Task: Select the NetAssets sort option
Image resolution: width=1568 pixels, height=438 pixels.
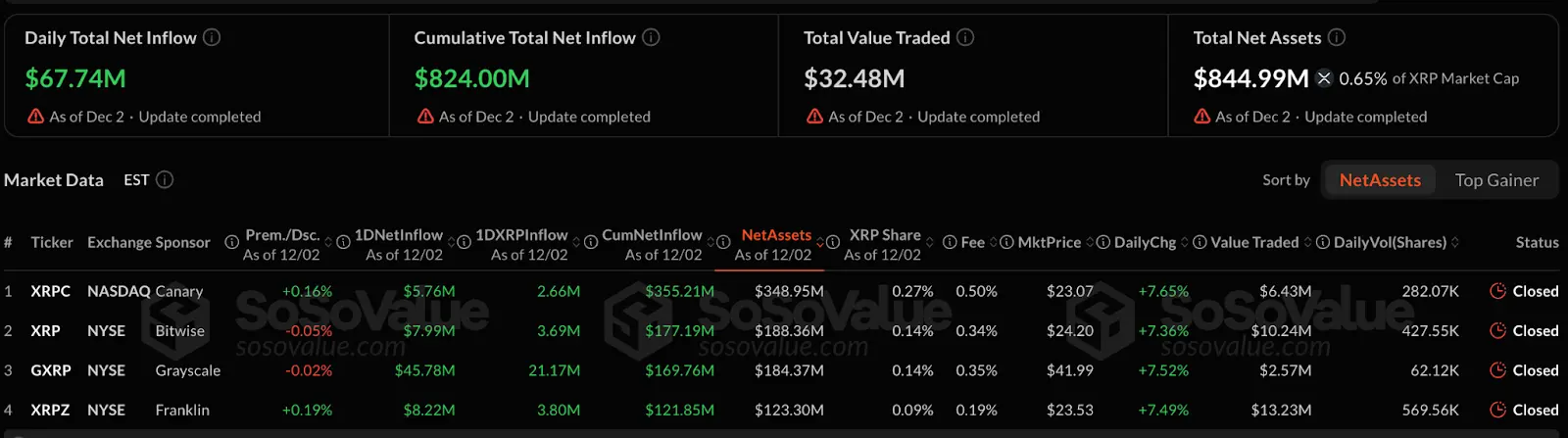Action: (x=1379, y=180)
